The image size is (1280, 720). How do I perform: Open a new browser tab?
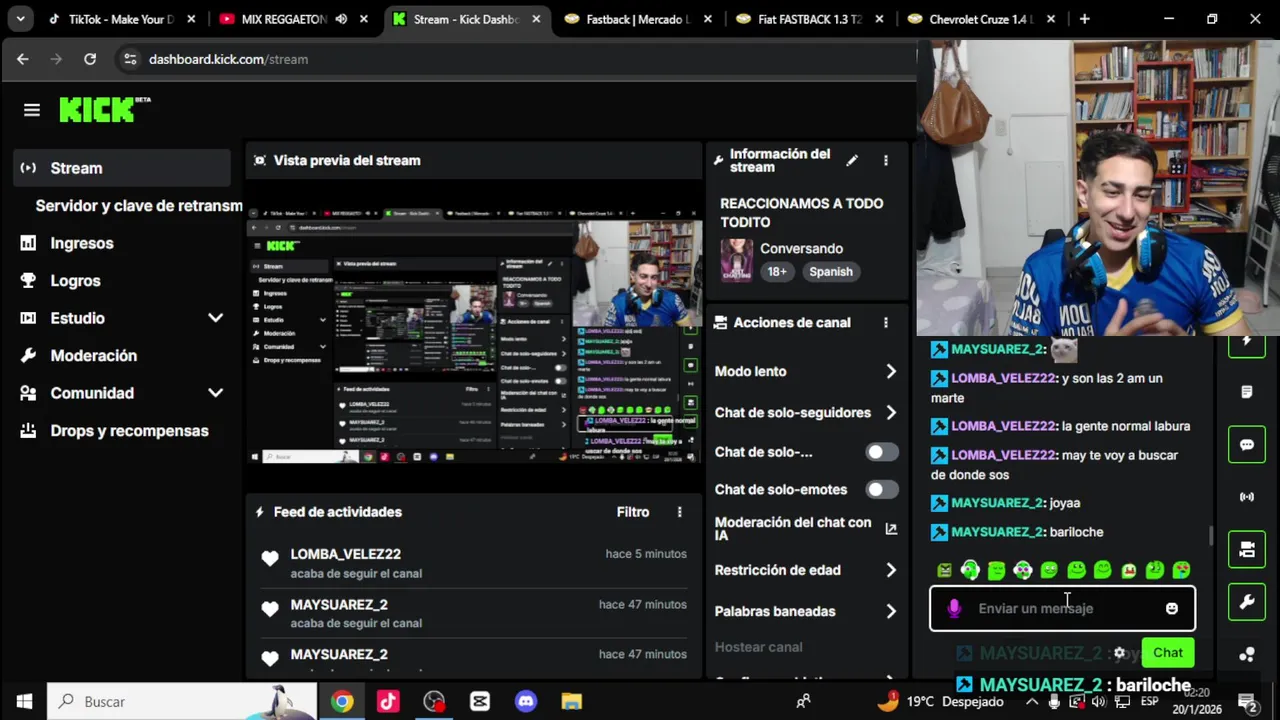tap(1084, 19)
